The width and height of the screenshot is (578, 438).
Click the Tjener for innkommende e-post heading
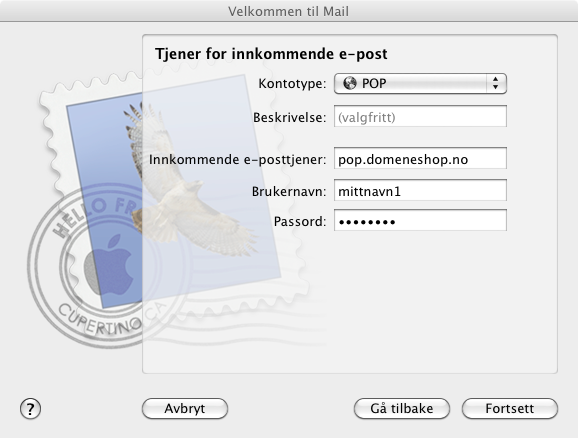(271, 54)
